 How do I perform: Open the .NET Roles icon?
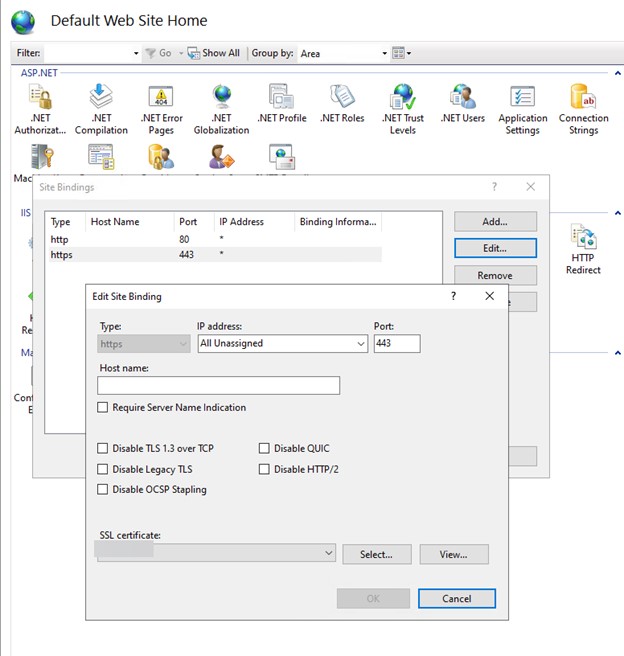(x=342, y=96)
